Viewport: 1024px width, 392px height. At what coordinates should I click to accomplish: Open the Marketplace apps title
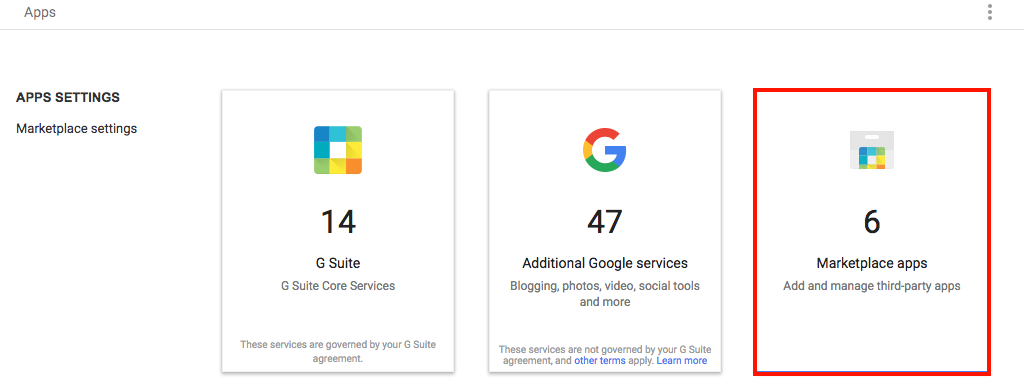point(872,263)
